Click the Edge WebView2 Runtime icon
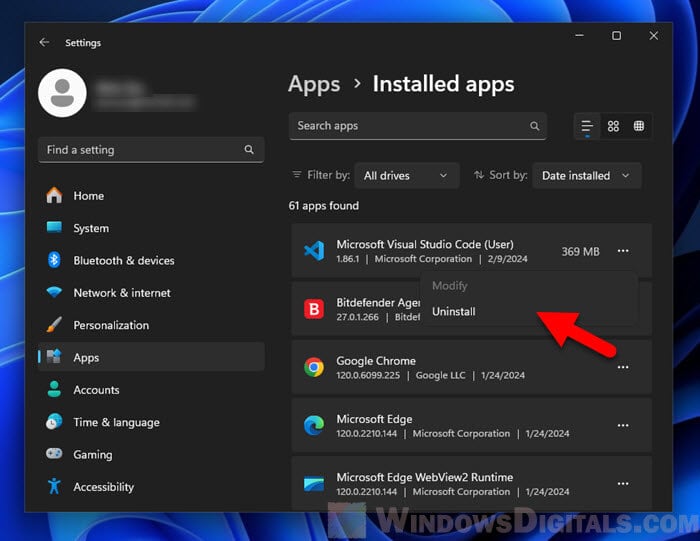 pos(314,484)
